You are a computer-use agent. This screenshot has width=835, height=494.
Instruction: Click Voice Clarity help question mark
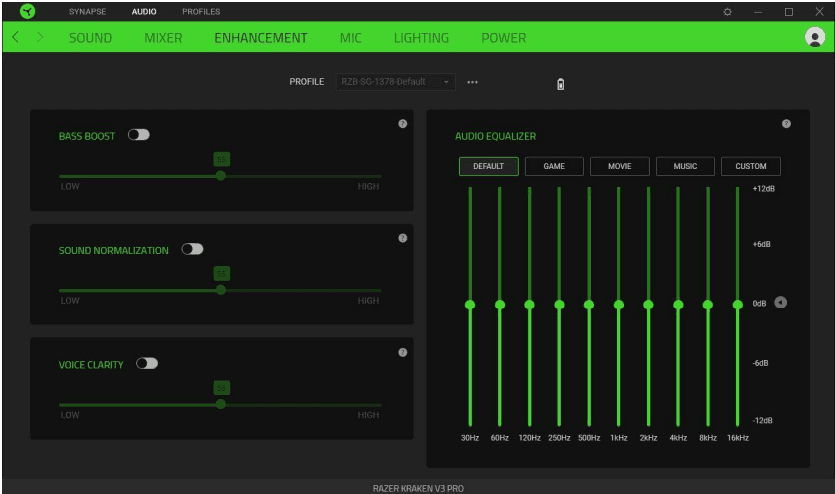(402, 352)
